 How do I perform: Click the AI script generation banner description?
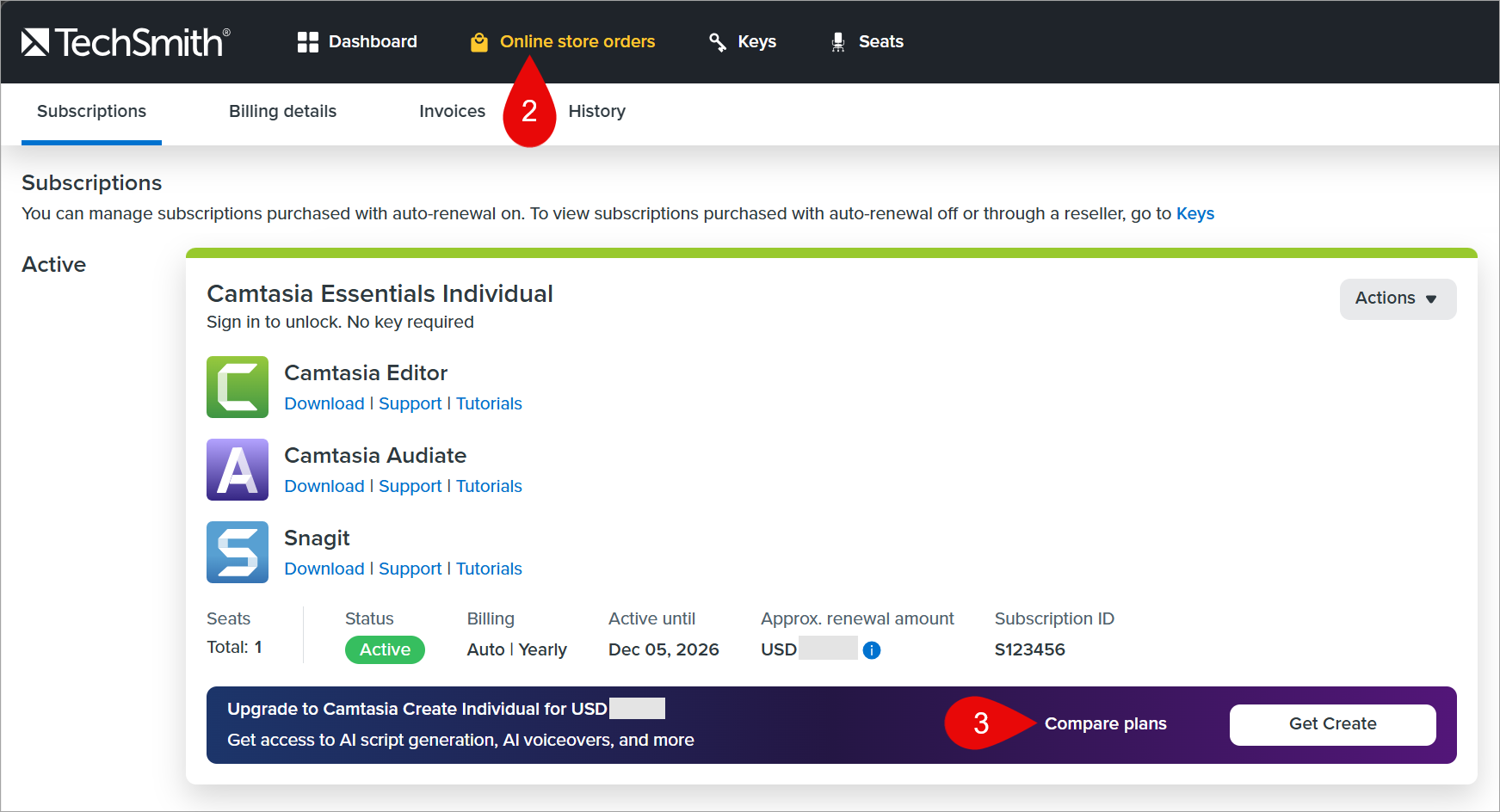(460, 740)
